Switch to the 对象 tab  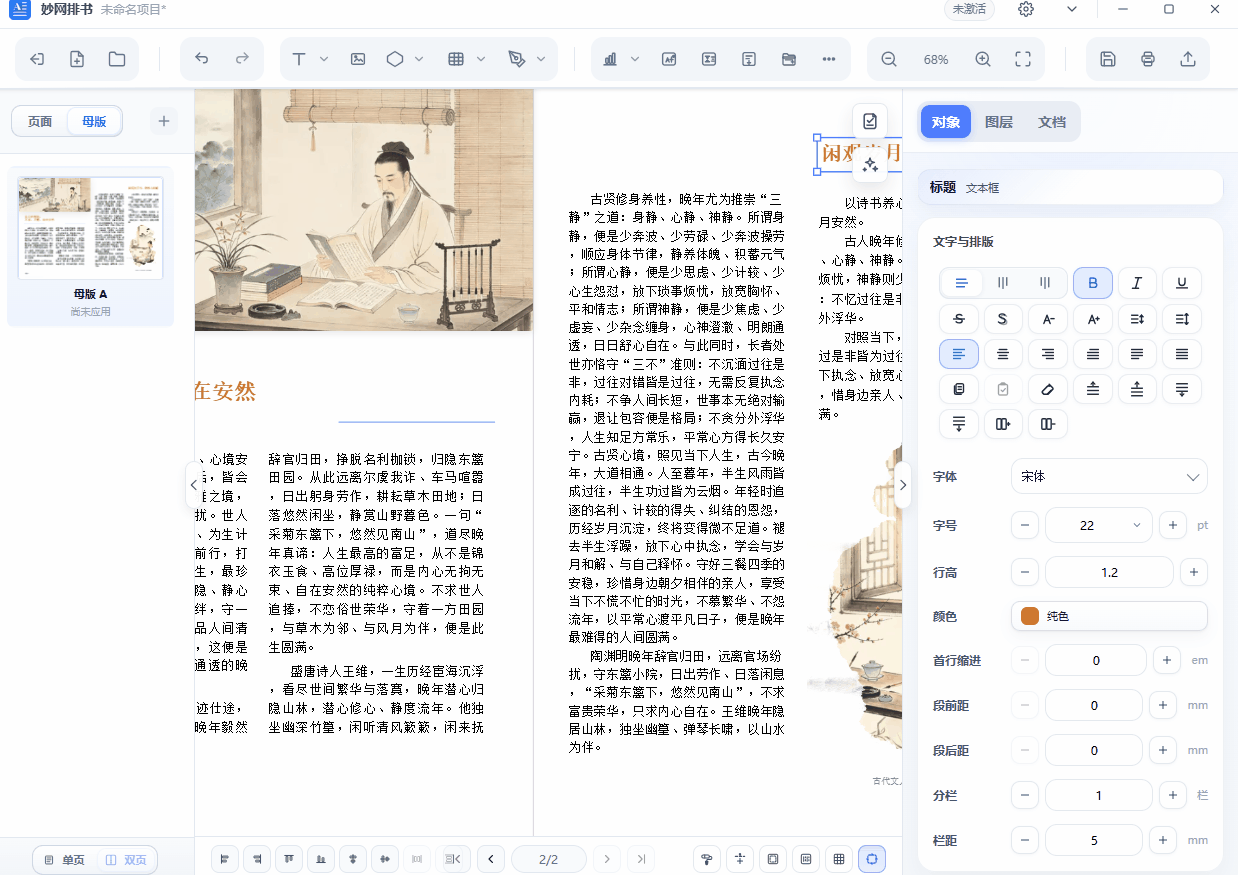coord(945,122)
